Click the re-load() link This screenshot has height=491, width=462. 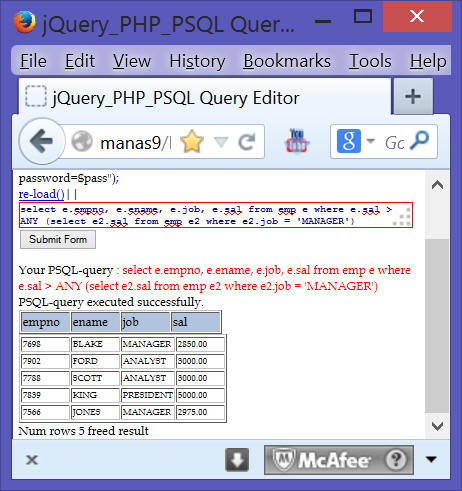click(x=42, y=194)
